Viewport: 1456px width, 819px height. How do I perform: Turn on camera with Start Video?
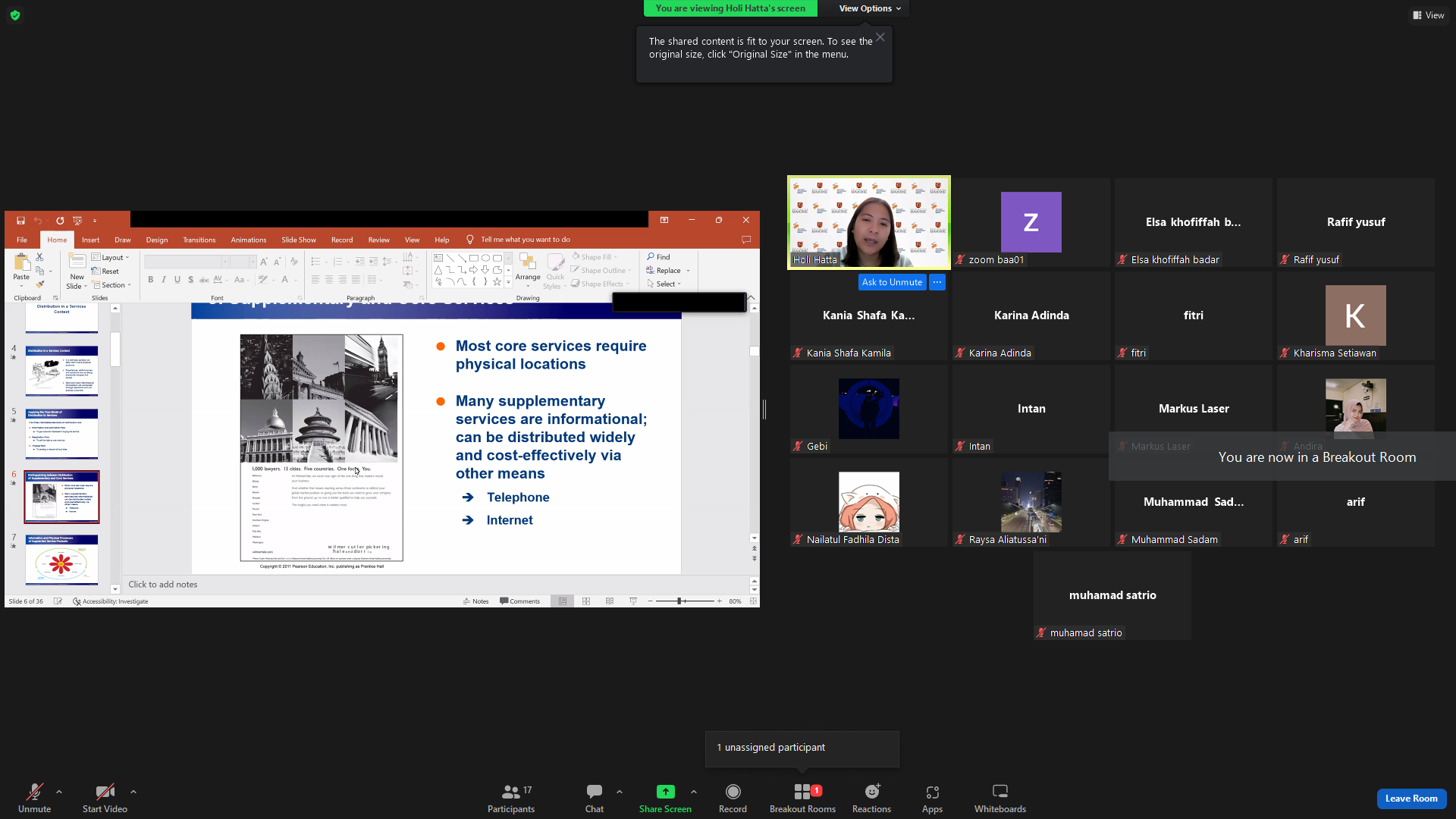[105, 798]
